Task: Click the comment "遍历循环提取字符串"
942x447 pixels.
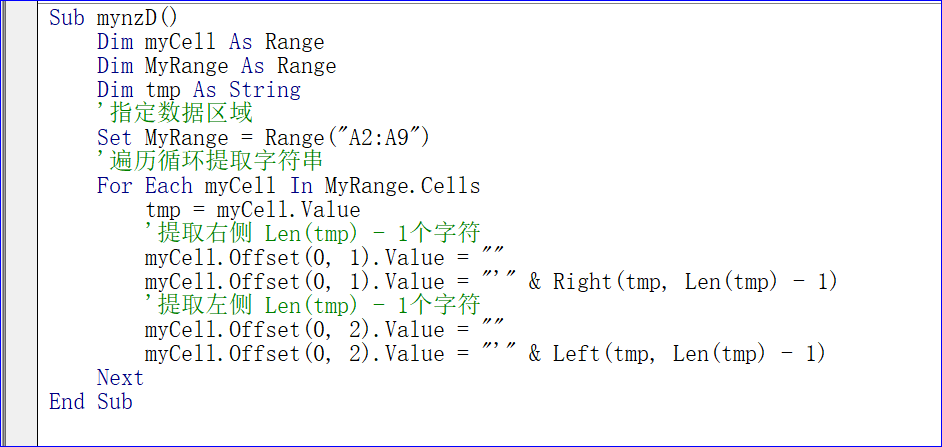Action: tap(210, 162)
